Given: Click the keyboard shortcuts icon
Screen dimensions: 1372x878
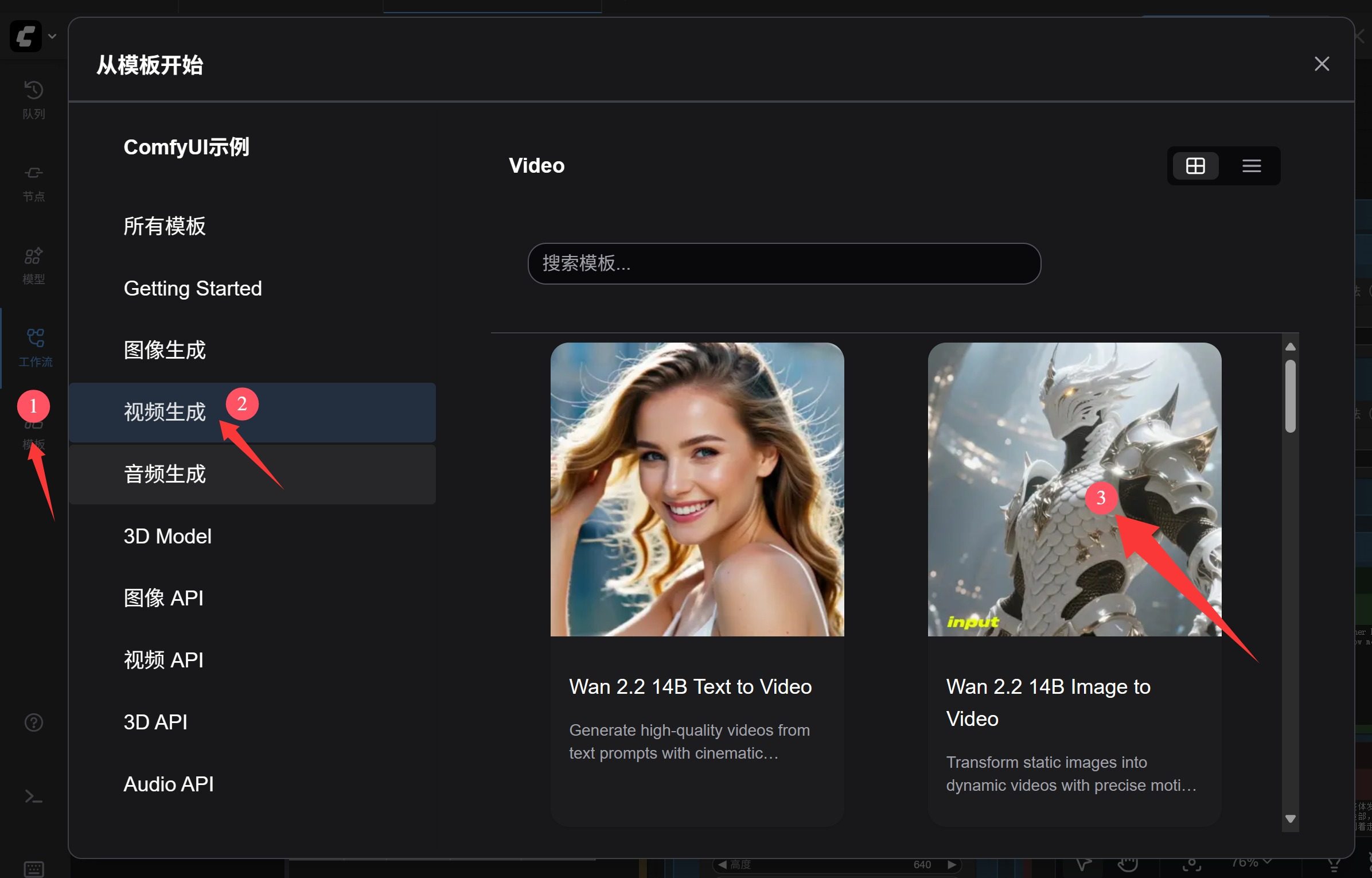Looking at the screenshot, I should point(34,868).
